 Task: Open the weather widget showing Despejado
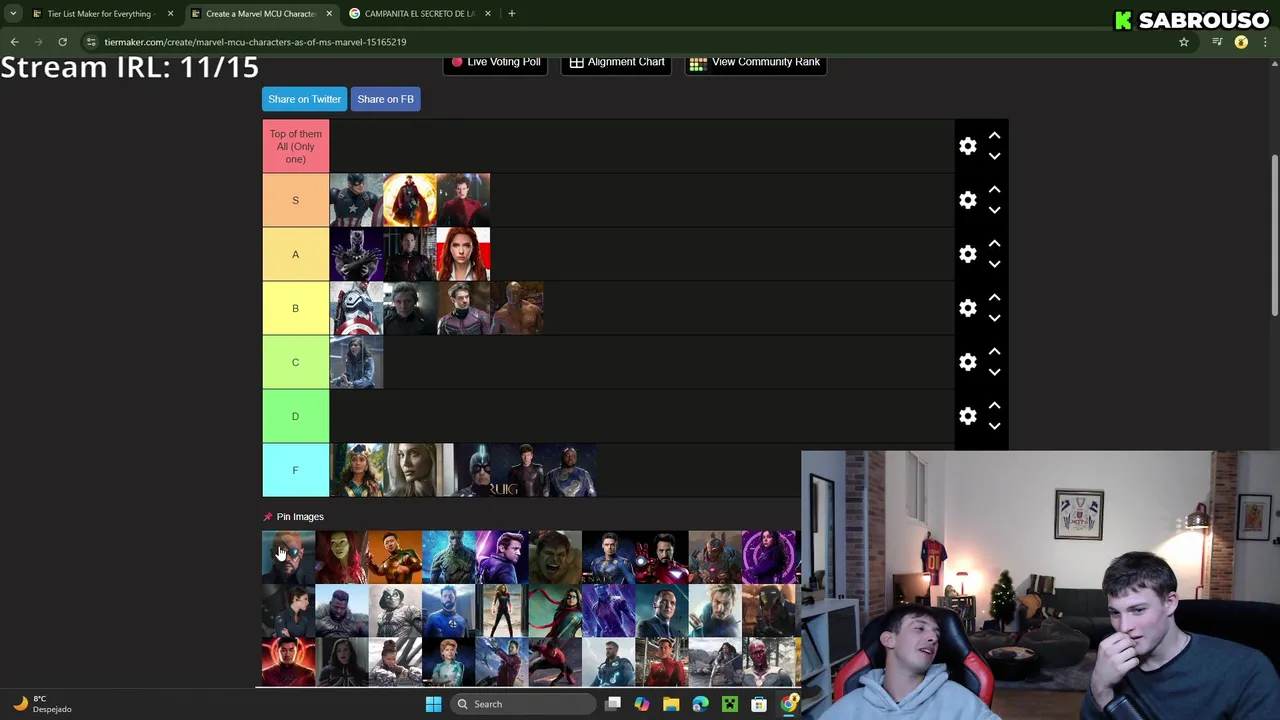pyautogui.click(x=42, y=704)
